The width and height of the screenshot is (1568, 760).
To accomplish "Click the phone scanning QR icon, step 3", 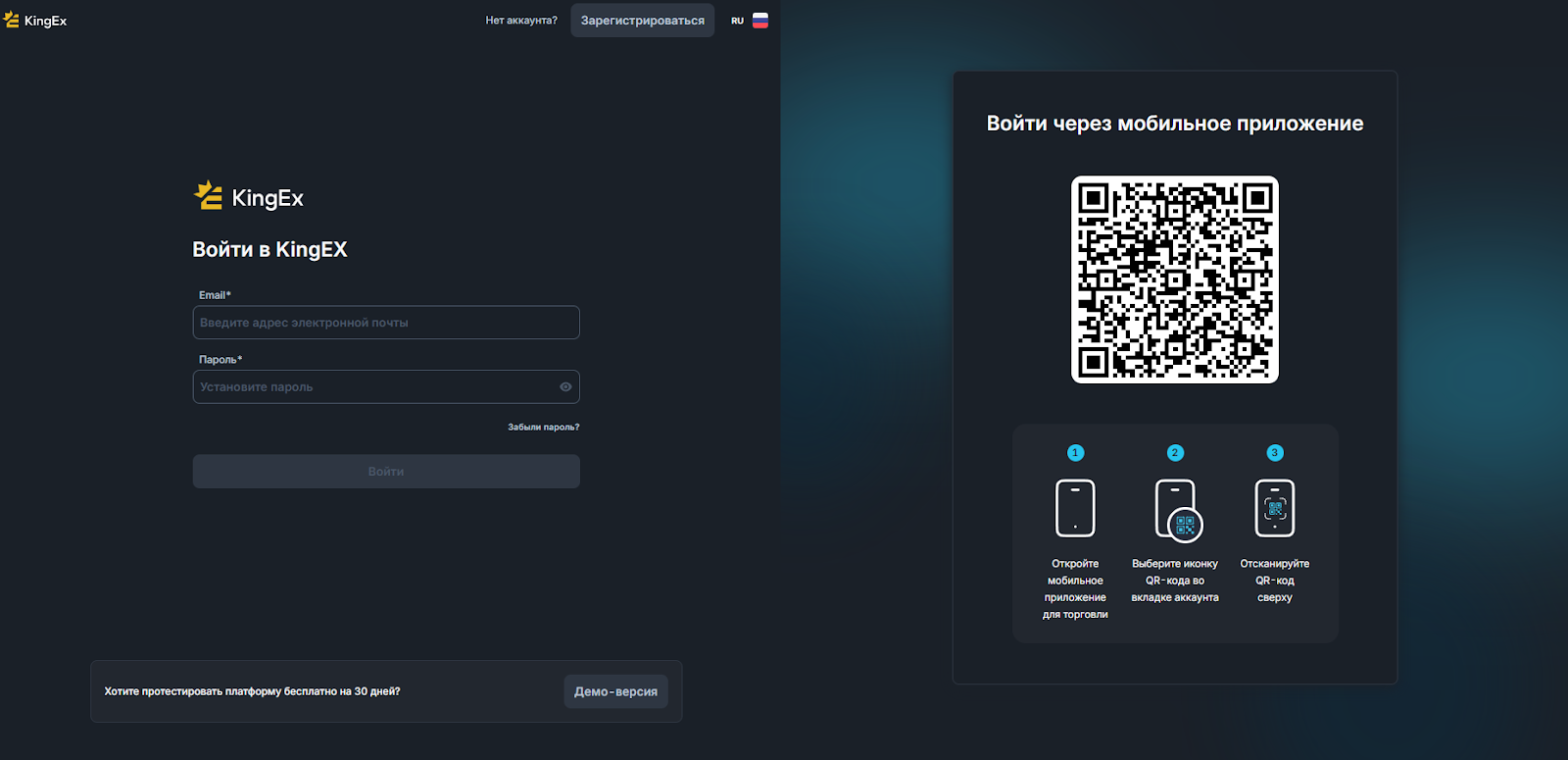I will (x=1275, y=508).
